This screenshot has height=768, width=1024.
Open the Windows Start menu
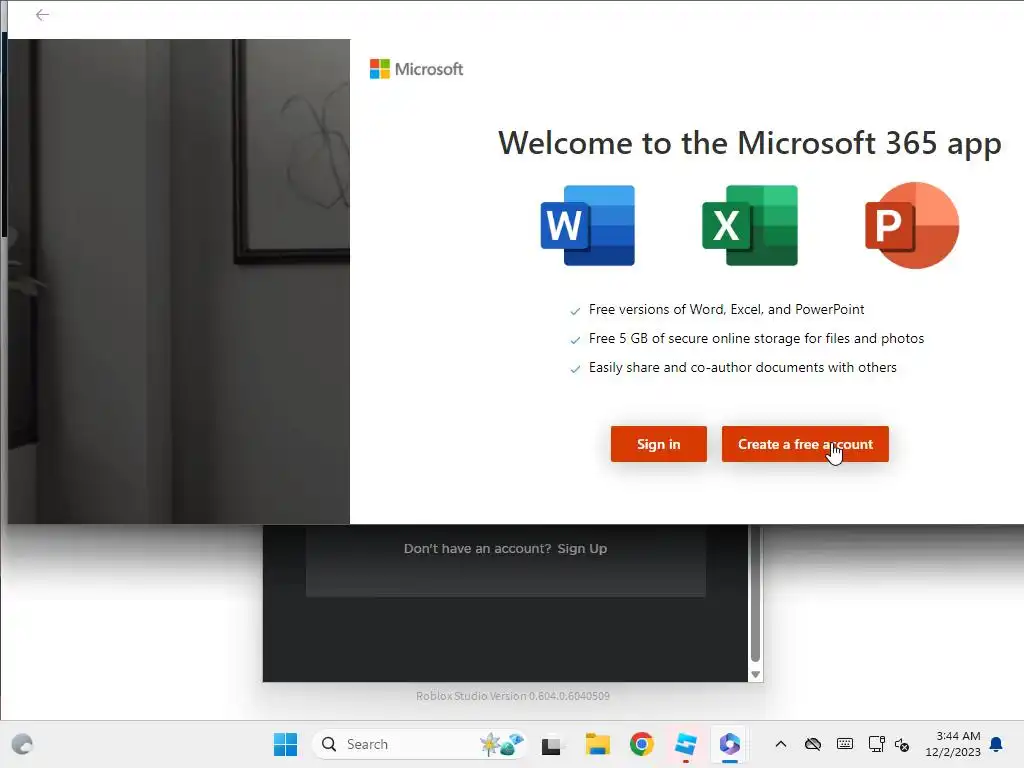[285, 744]
